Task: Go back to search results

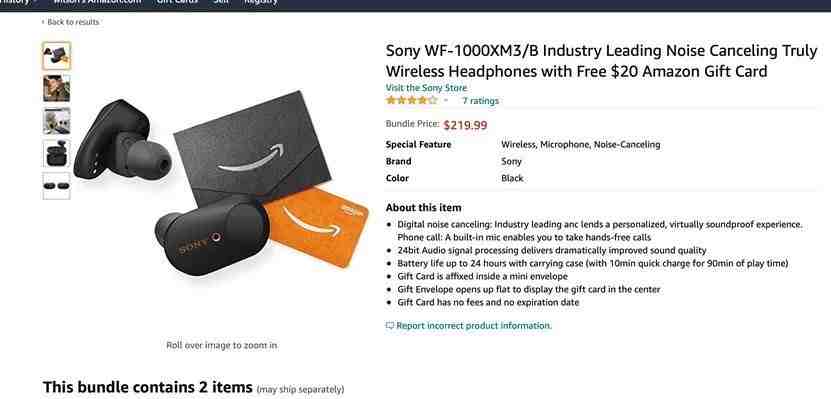Action: click(71, 22)
